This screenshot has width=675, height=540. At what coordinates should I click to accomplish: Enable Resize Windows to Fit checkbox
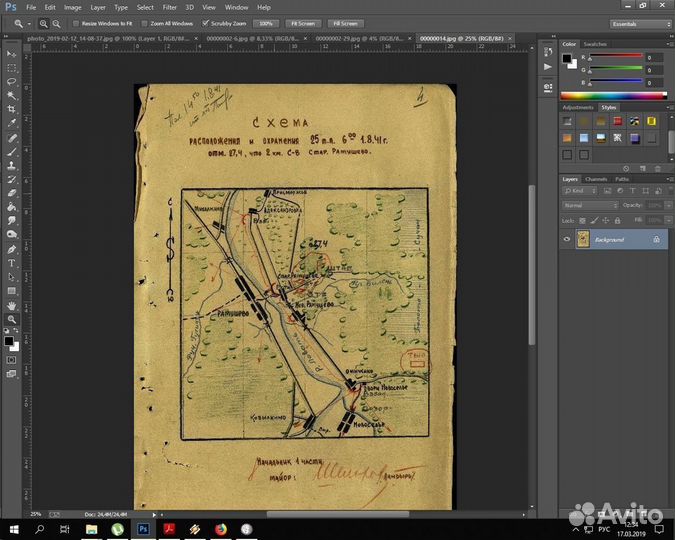pyautogui.click(x=76, y=24)
